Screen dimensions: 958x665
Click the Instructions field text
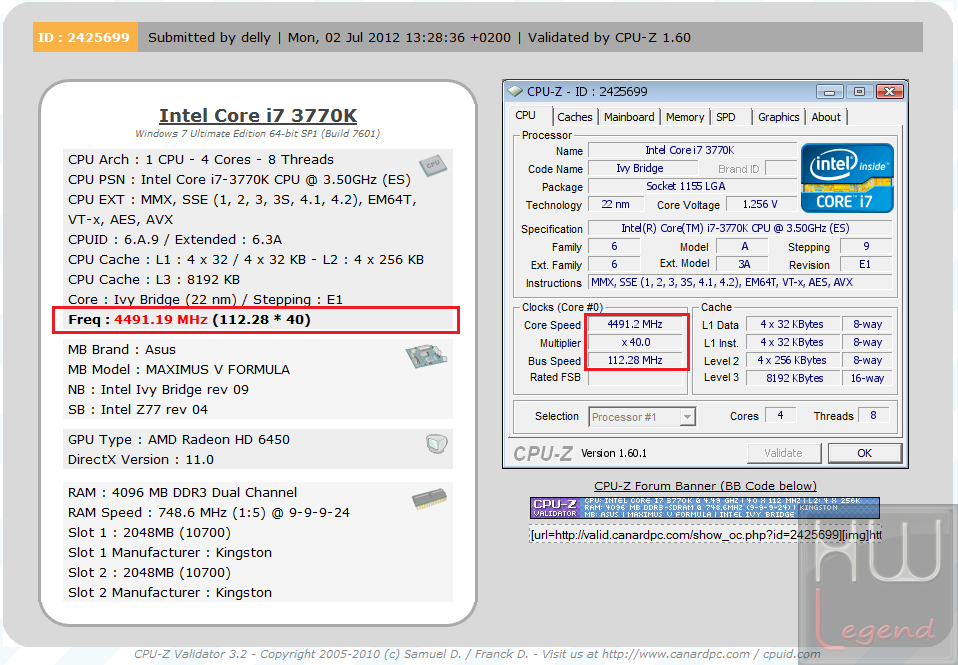(x=739, y=282)
